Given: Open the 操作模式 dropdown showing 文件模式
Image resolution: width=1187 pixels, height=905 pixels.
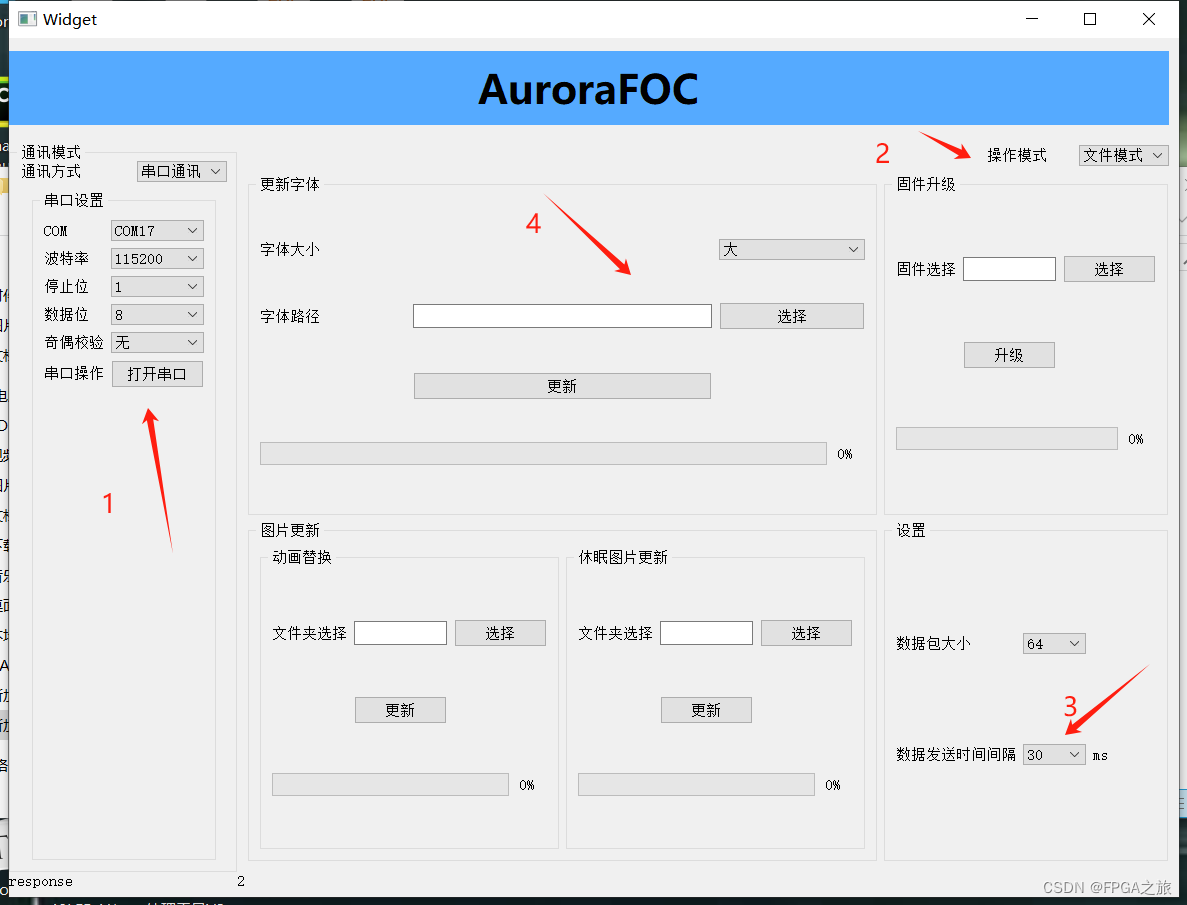Looking at the screenshot, I should click(x=1123, y=155).
